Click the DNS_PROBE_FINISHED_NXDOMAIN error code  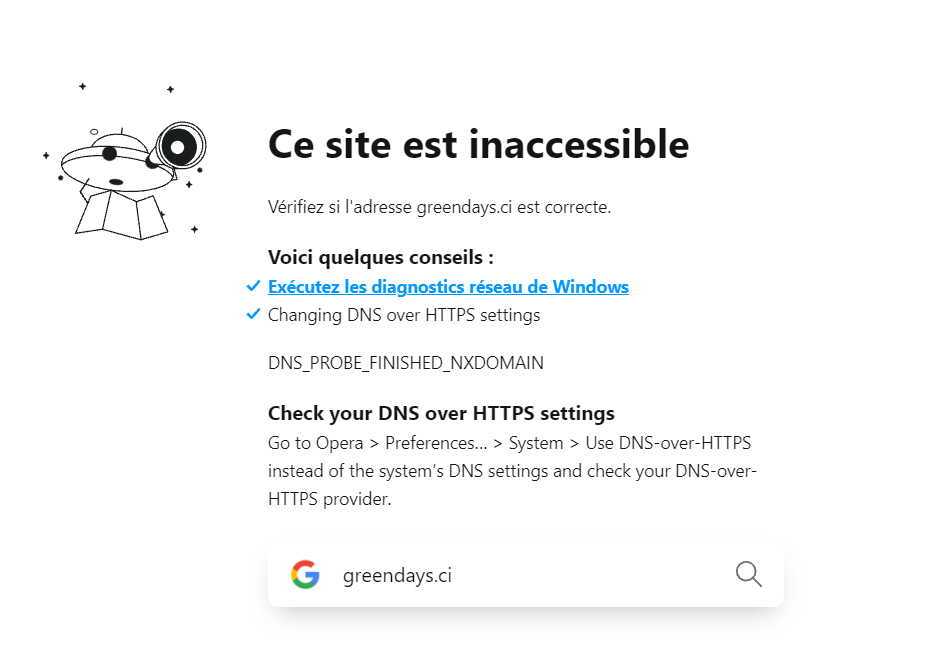point(406,363)
